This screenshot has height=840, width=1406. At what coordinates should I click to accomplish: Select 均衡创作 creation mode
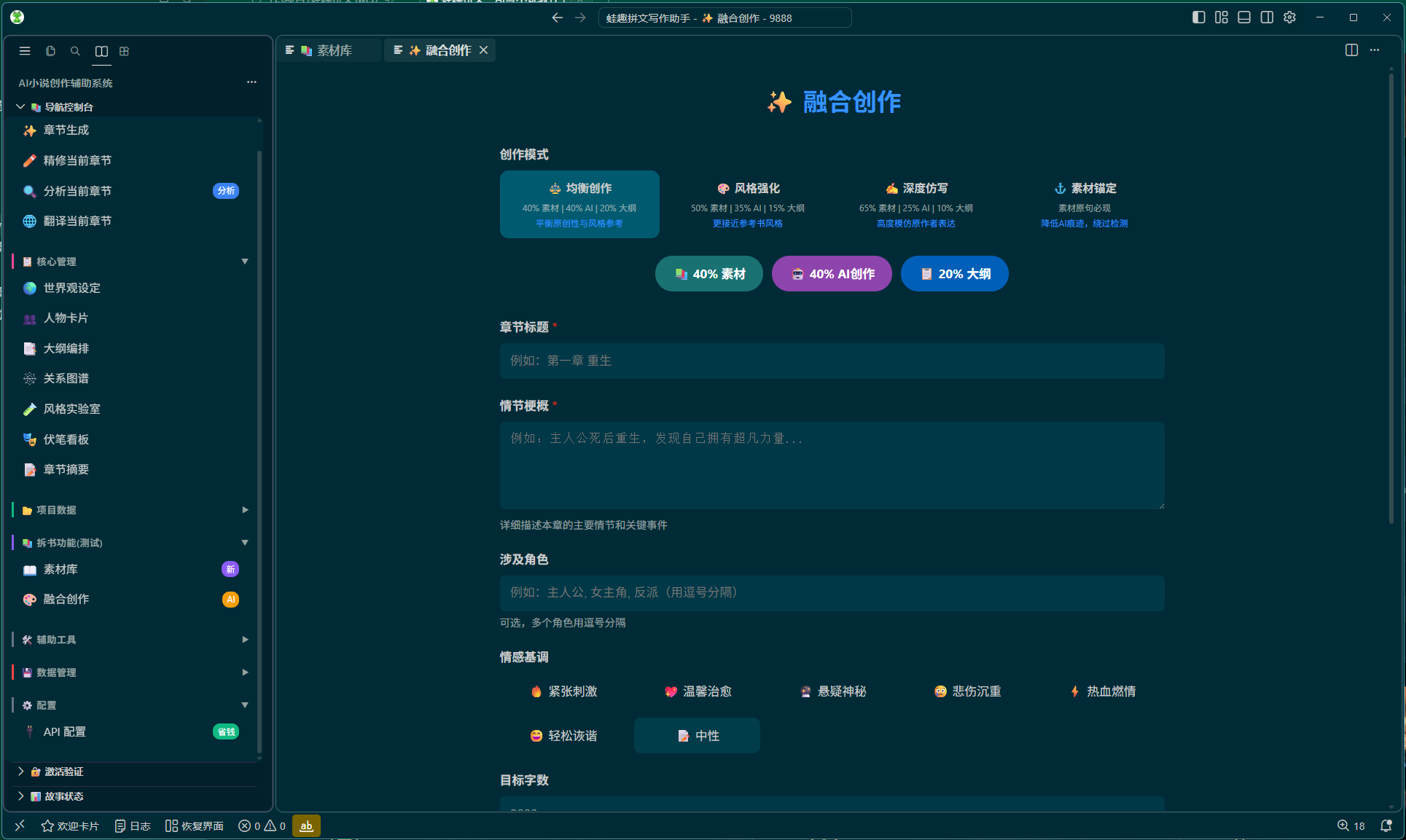(579, 204)
